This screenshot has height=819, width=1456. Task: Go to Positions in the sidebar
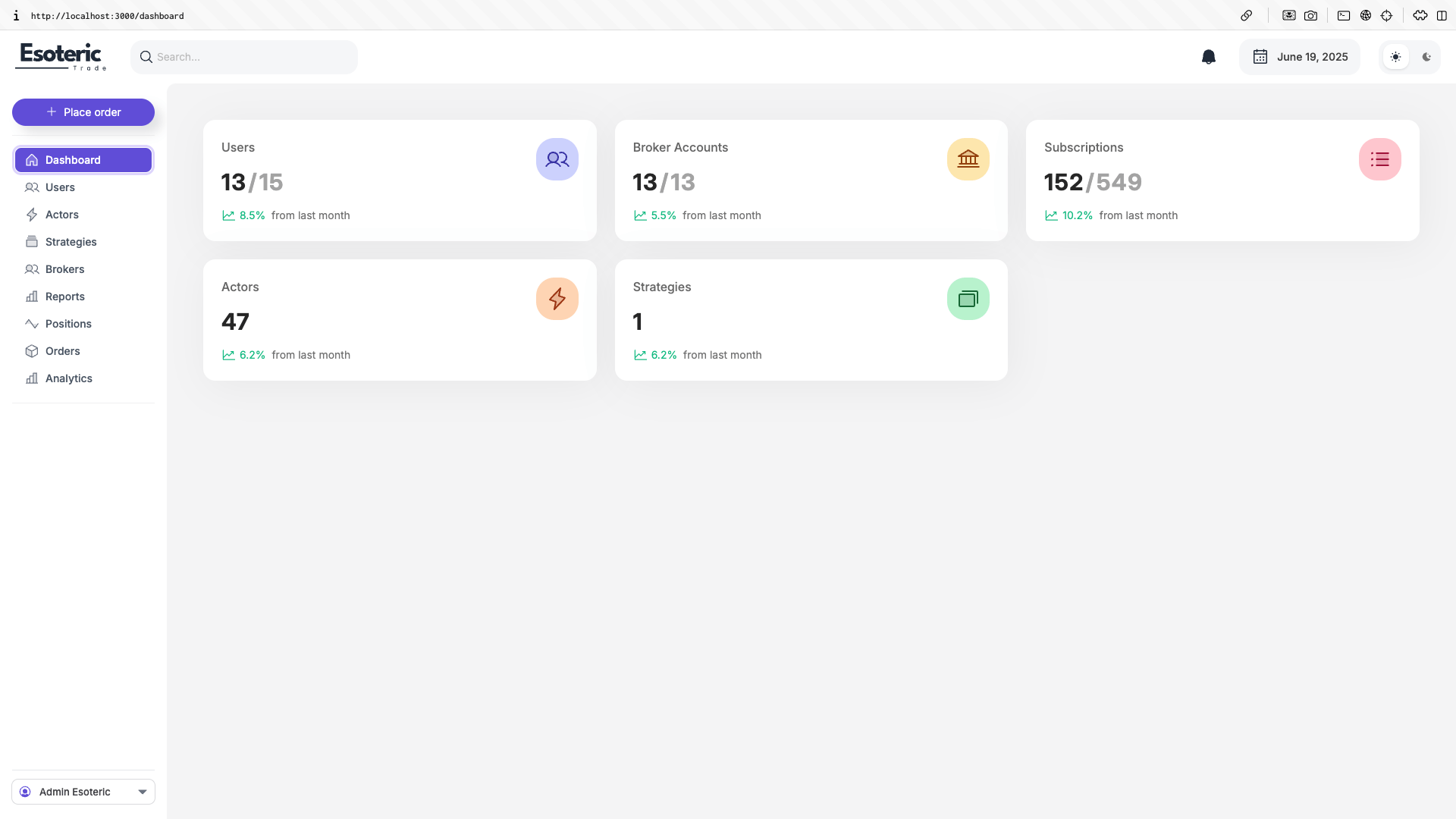coord(68,324)
